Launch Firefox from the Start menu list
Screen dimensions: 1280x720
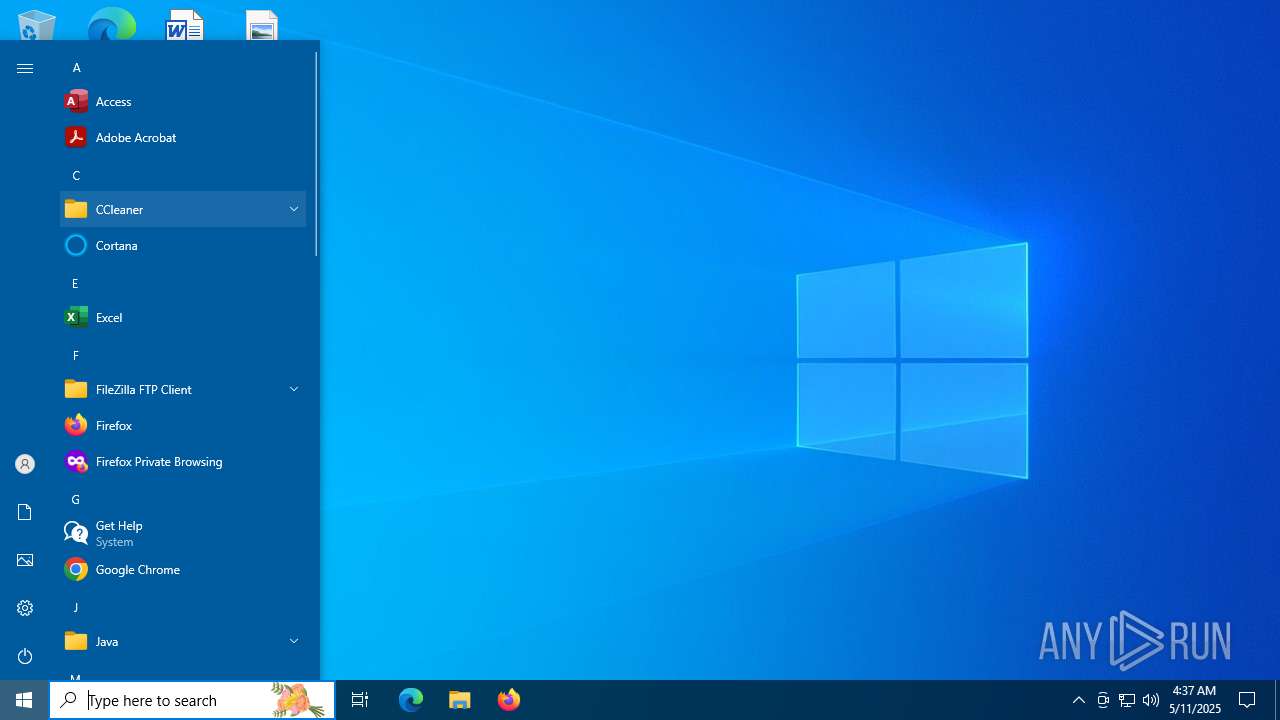pos(183,425)
